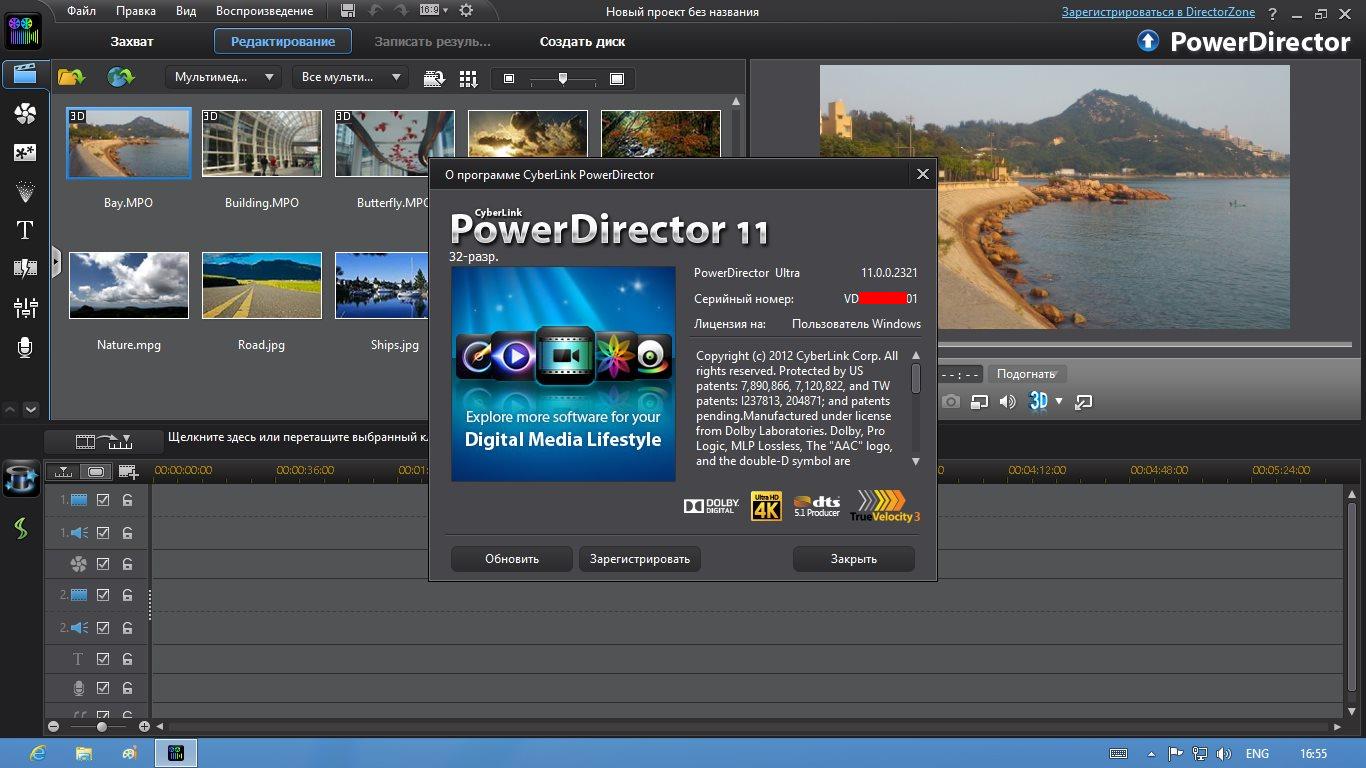Click the detect scenes library icon
Screen dimensions: 1366x768
(435, 79)
